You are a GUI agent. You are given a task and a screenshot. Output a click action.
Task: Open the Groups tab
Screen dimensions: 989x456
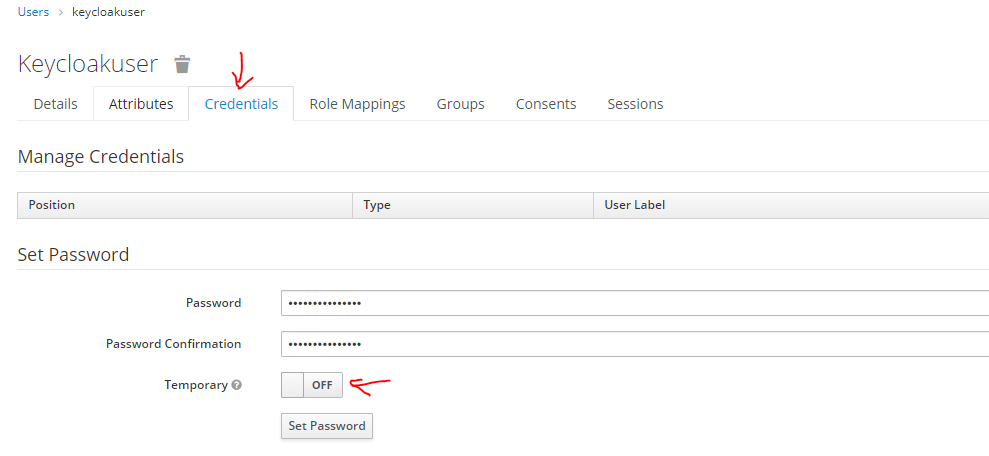[460, 104]
